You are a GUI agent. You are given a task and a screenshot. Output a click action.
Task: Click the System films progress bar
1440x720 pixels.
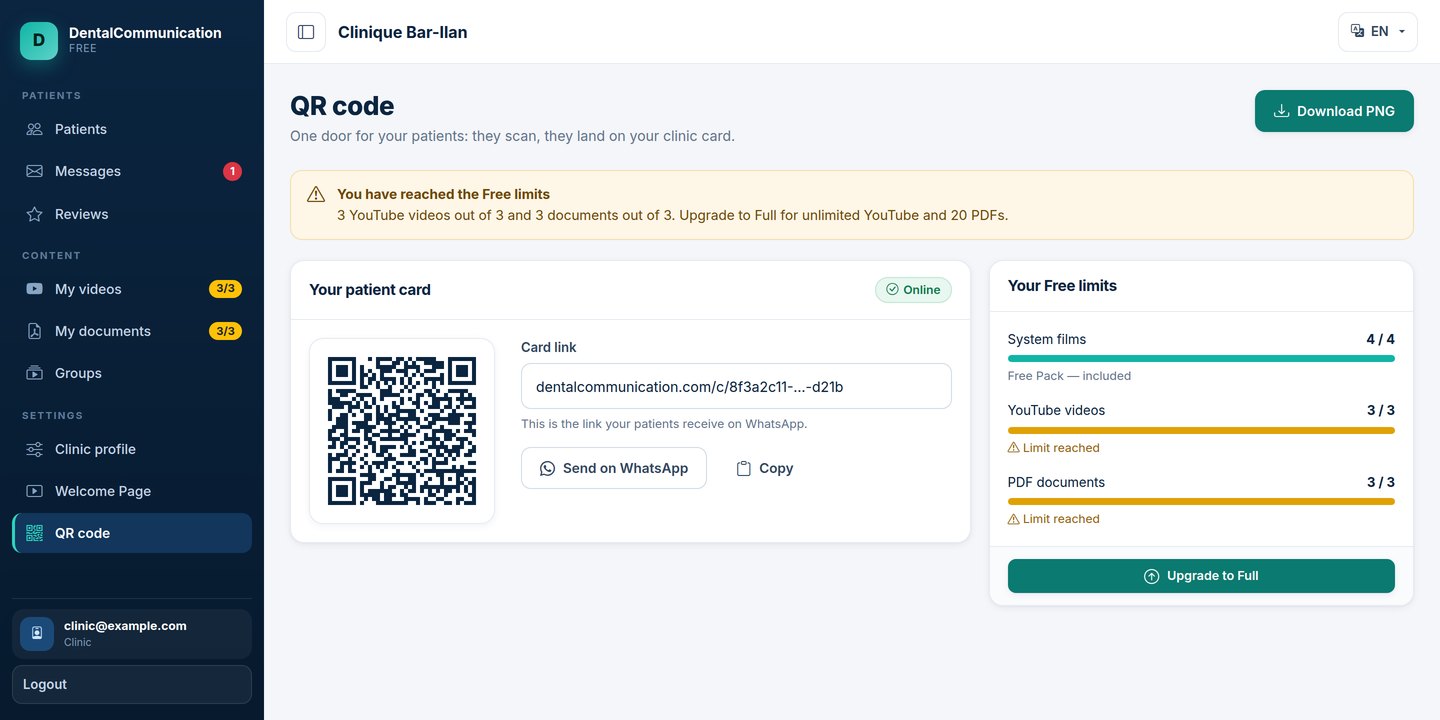(x=1201, y=358)
